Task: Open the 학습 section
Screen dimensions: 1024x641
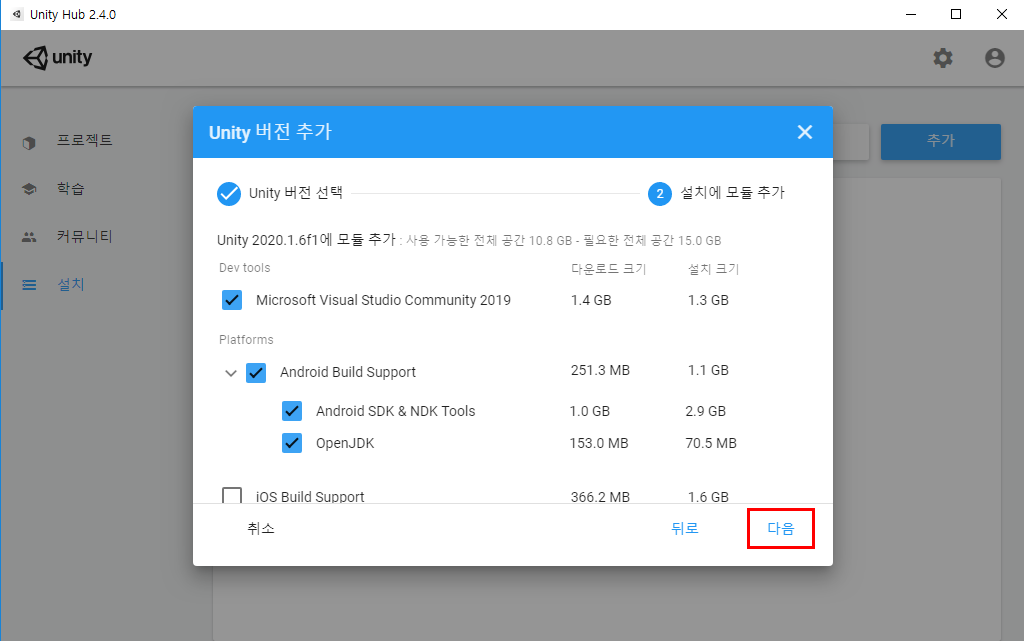Action: pyautogui.click(x=71, y=189)
